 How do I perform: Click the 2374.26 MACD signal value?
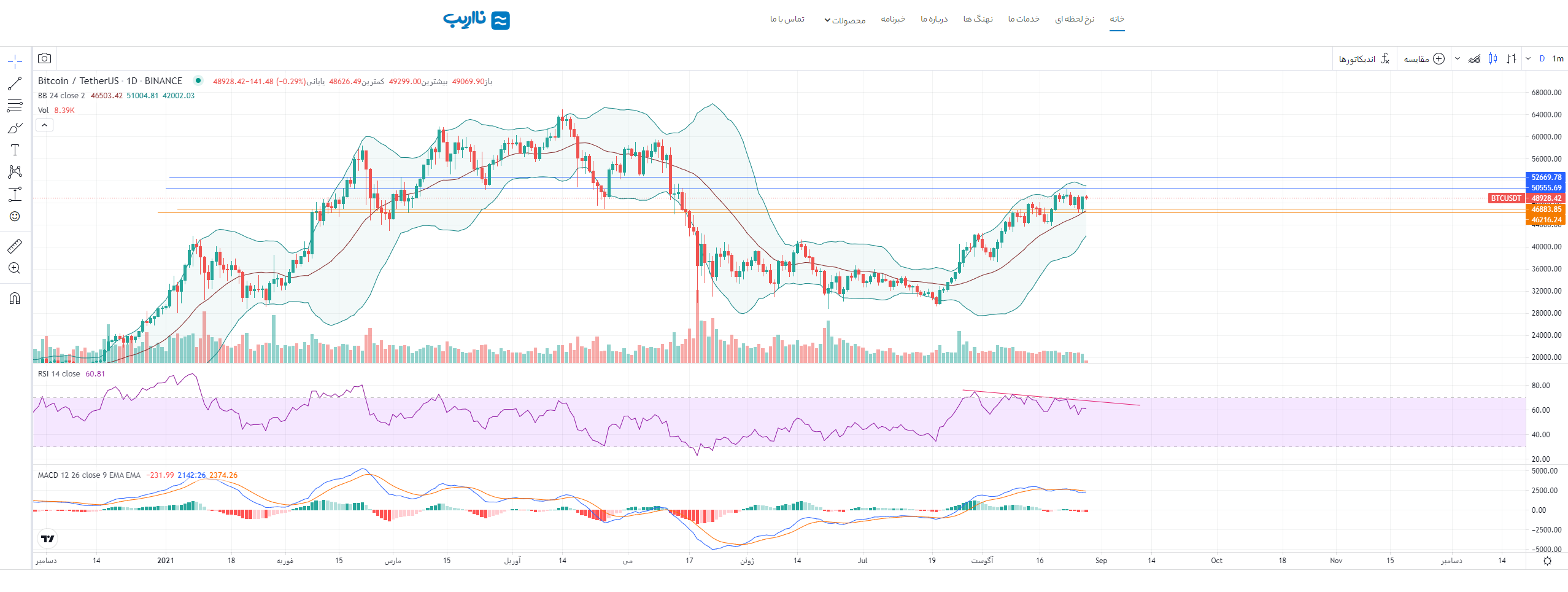pyautogui.click(x=223, y=475)
